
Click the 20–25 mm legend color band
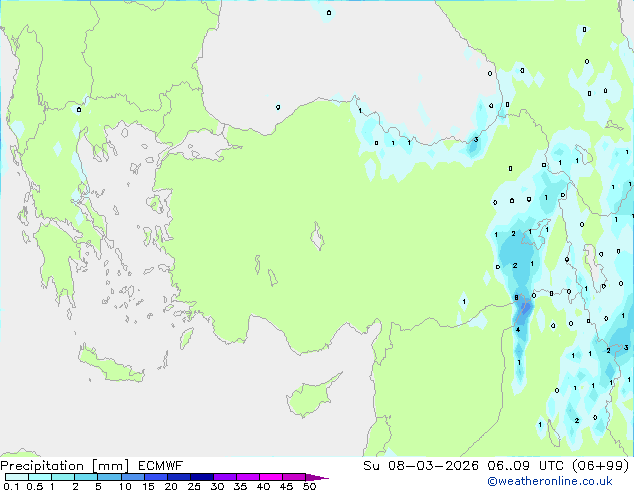[x=178, y=477]
